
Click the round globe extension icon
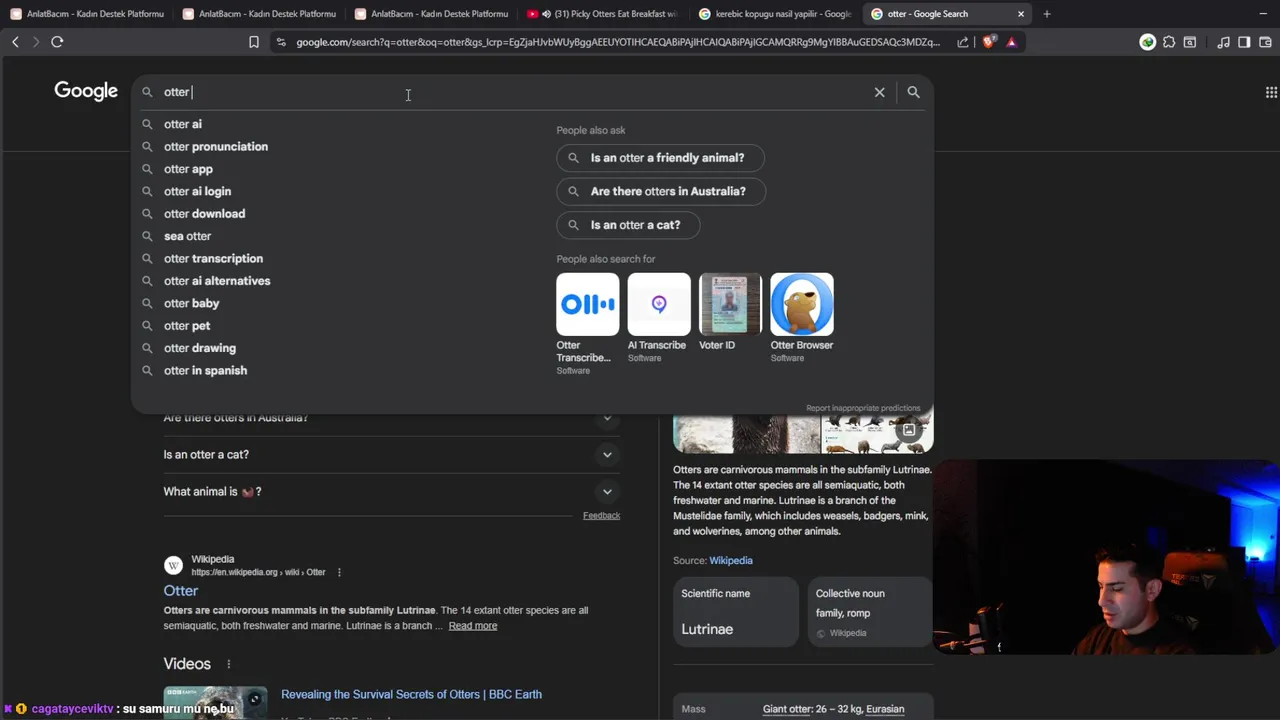(x=1148, y=42)
